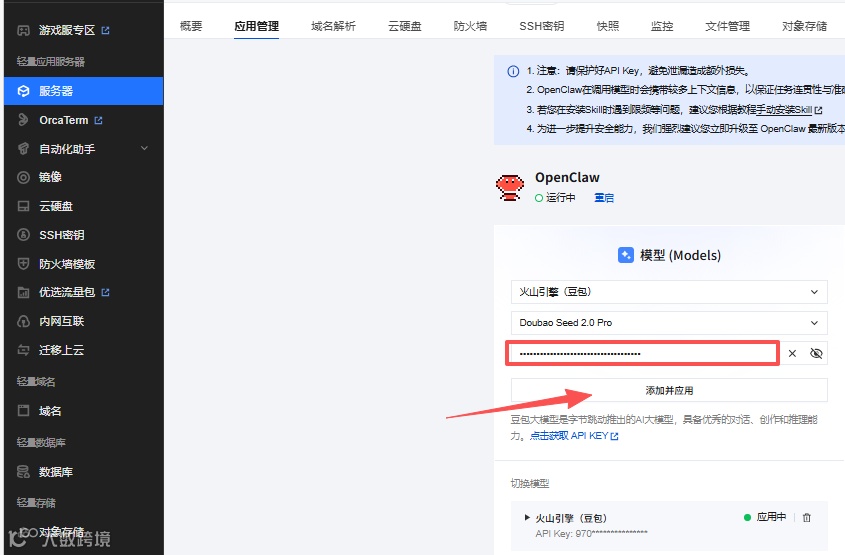Click the 添加并应用 button

point(669,390)
